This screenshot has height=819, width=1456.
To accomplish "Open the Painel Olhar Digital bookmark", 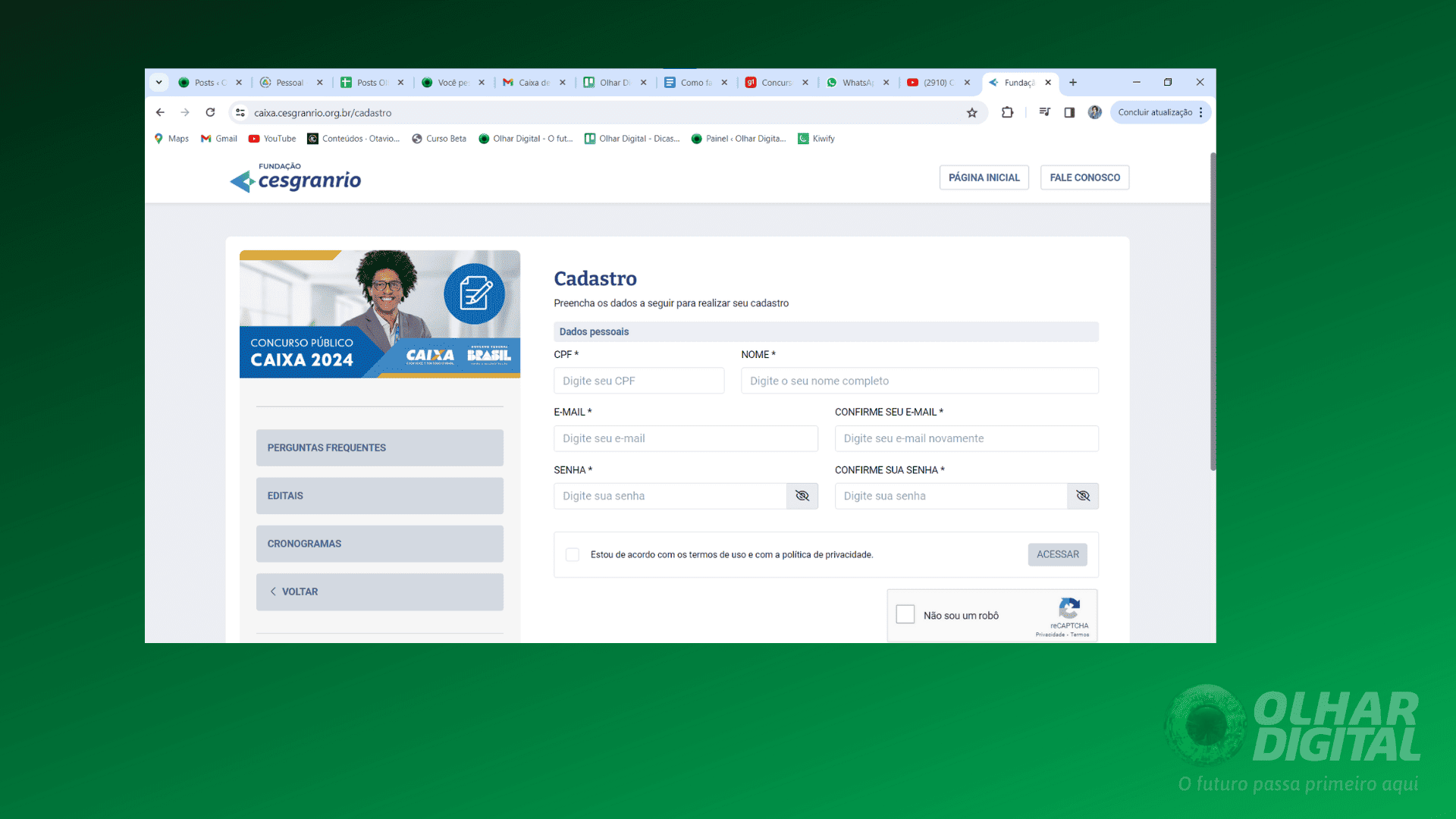I will pos(739,139).
